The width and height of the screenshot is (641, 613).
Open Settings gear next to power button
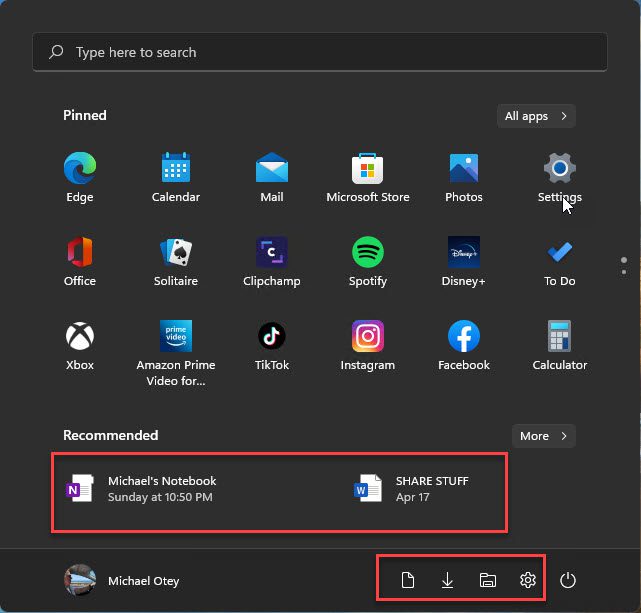pyautogui.click(x=528, y=580)
